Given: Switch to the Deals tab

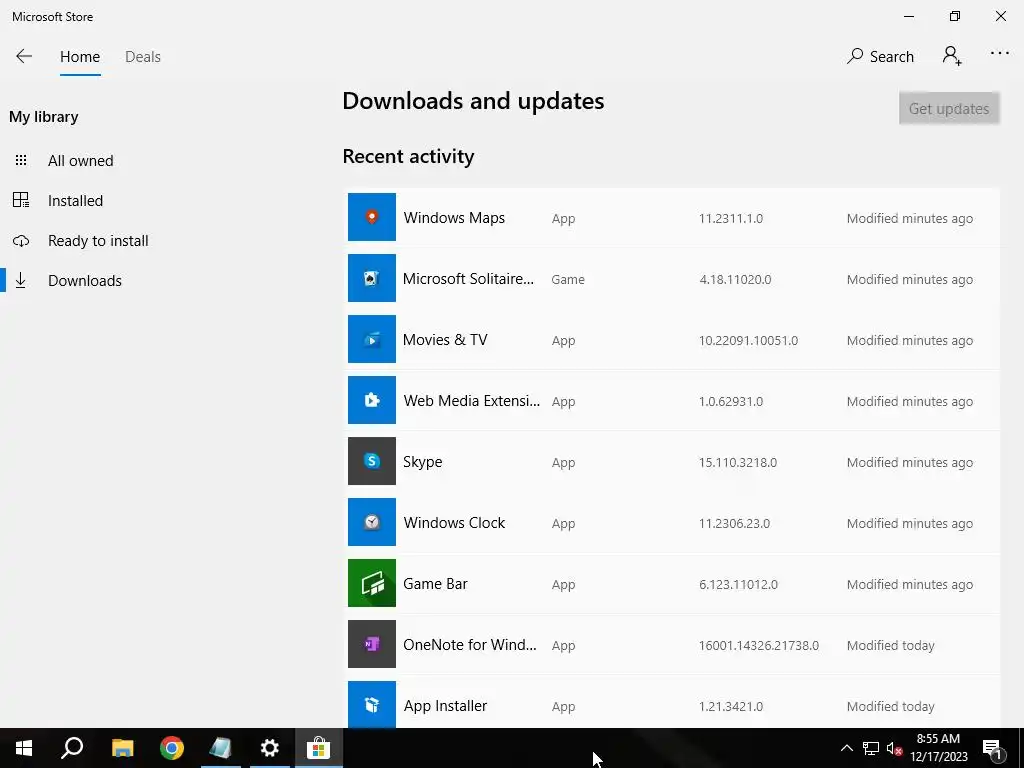Looking at the screenshot, I should tap(142, 57).
